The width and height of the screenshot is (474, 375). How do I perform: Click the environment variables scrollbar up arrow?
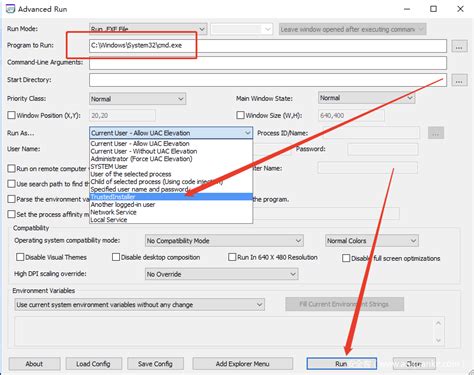point(438,323)
